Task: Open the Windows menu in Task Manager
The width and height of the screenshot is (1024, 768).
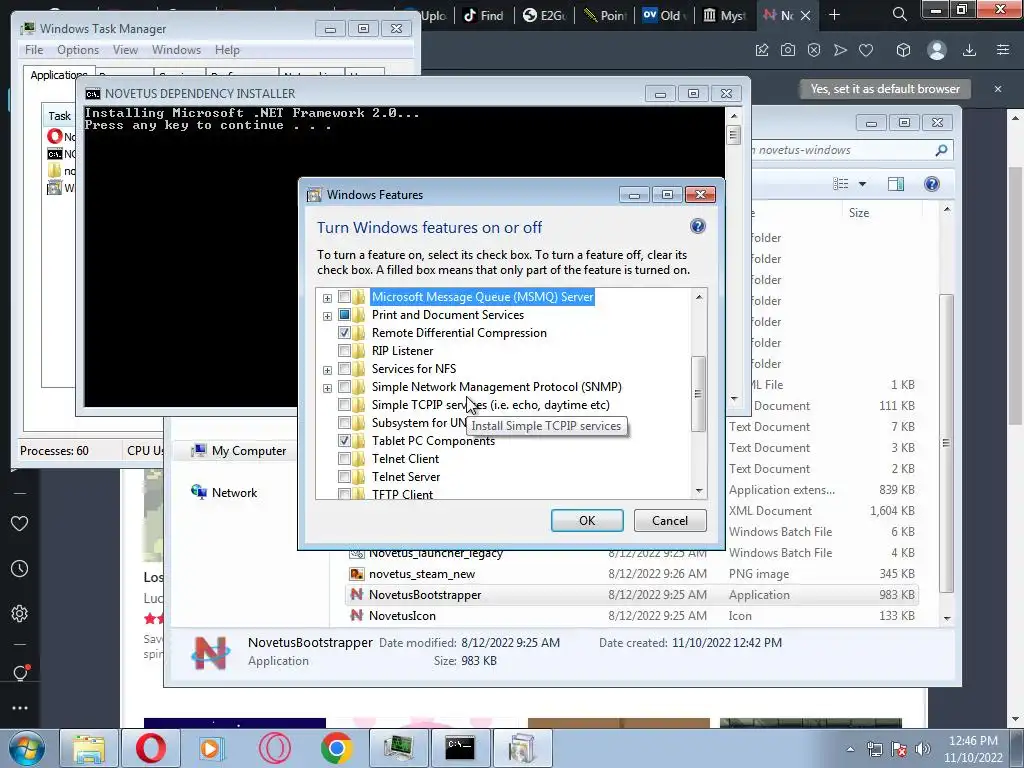Action: click(x=176, y=50)
